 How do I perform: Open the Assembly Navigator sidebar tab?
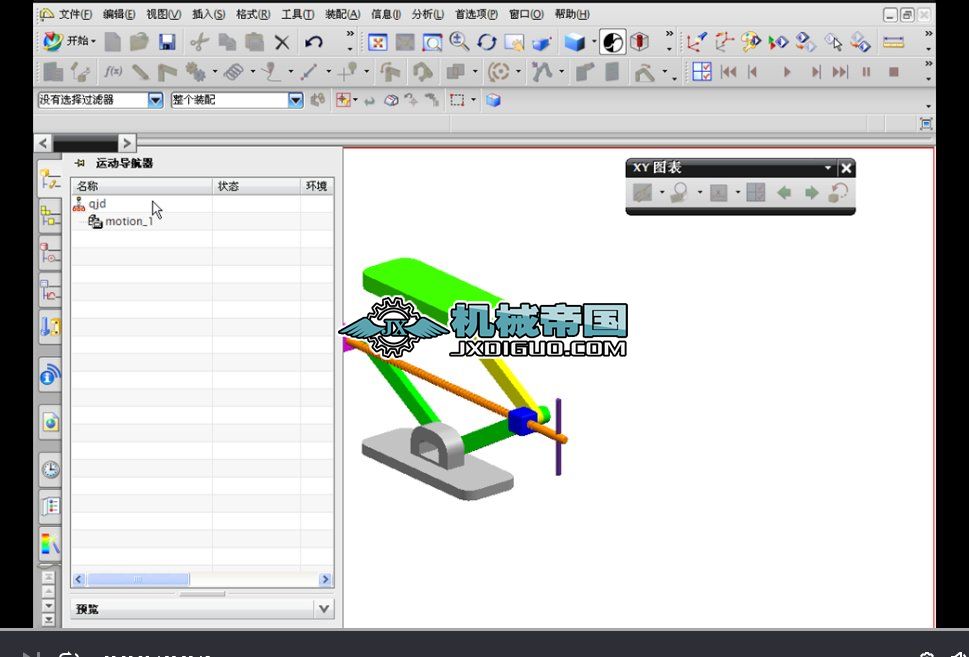50,216
